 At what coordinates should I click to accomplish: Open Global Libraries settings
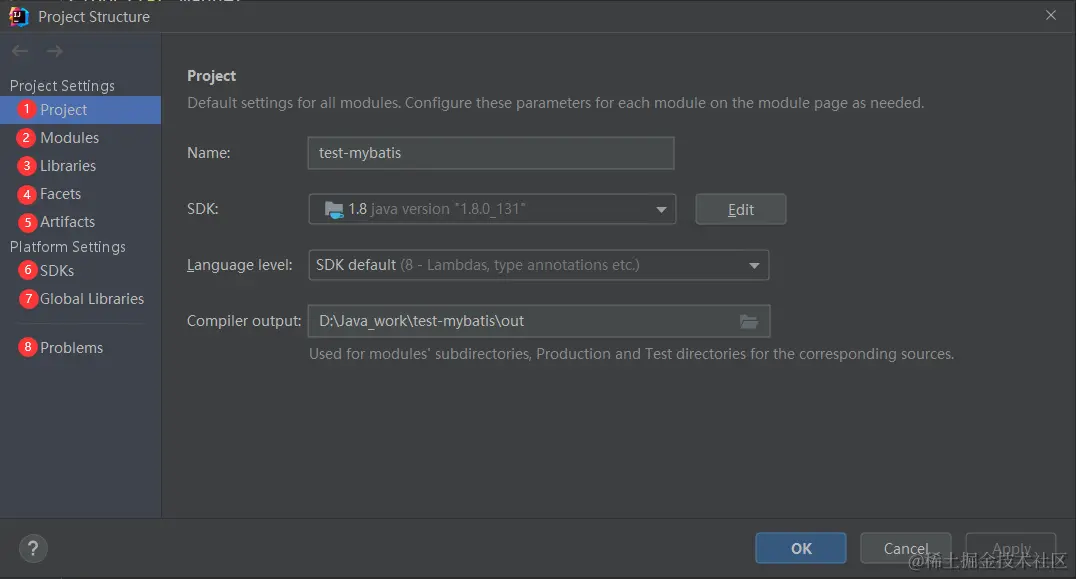tap(91, 299)
